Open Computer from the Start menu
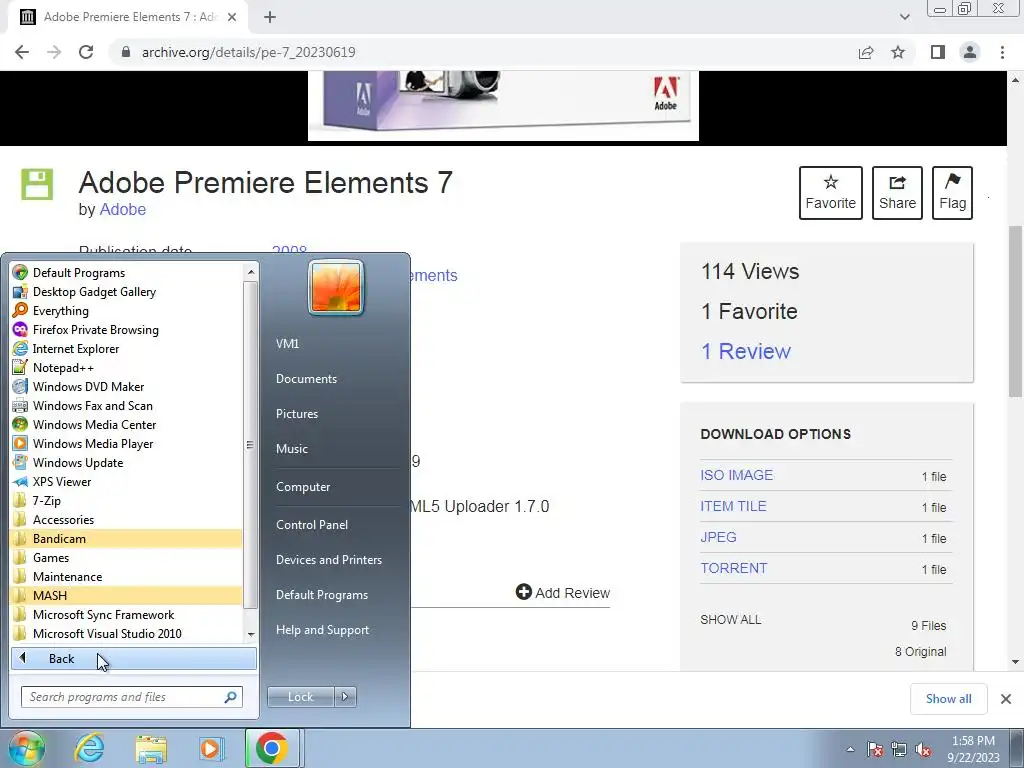Screen dimensions: 1024x768 [302, 487]
